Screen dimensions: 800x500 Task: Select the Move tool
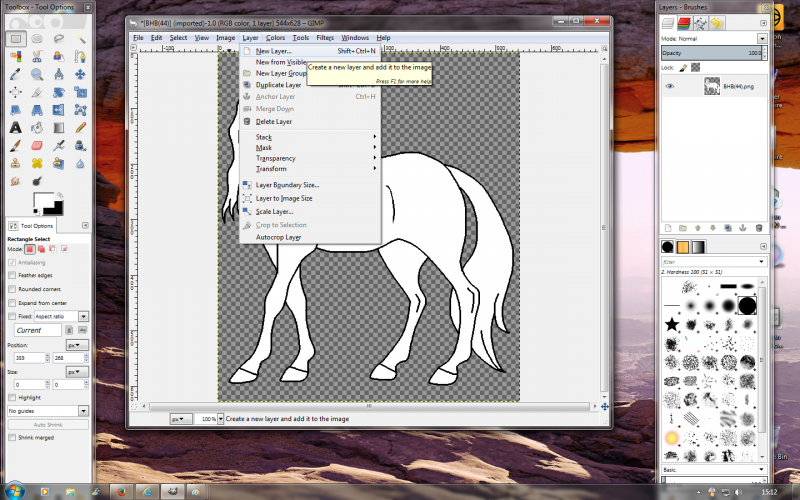click(80, 74)
